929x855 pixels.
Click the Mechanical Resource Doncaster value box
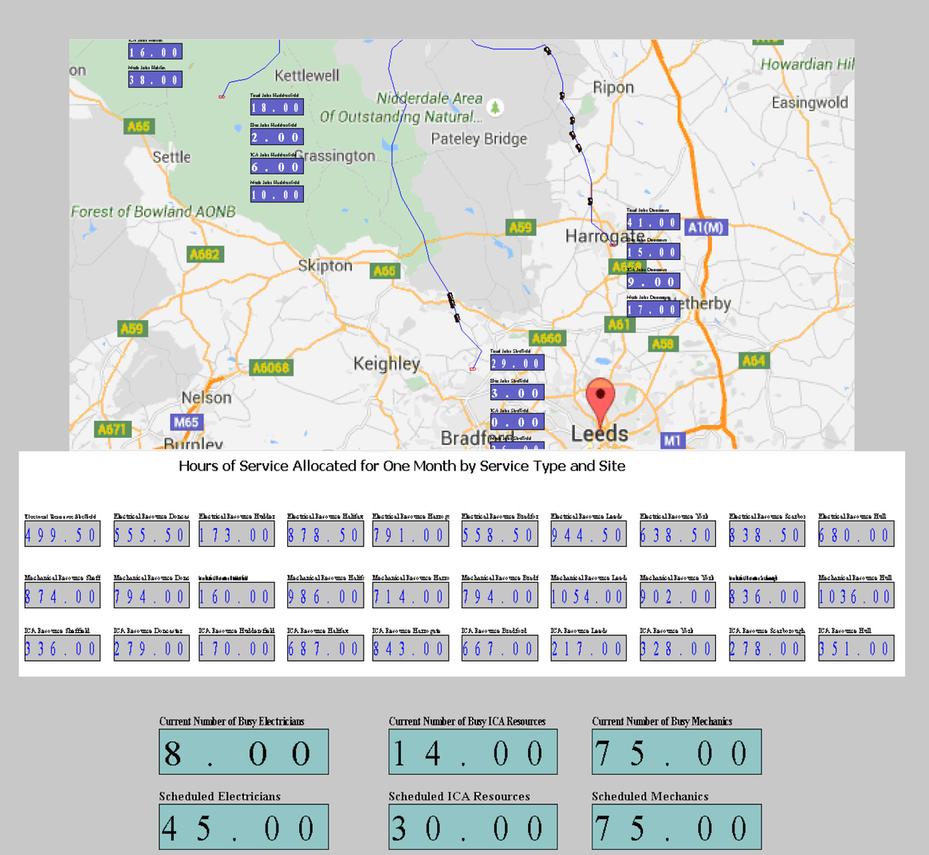click(x=151, y=595)
